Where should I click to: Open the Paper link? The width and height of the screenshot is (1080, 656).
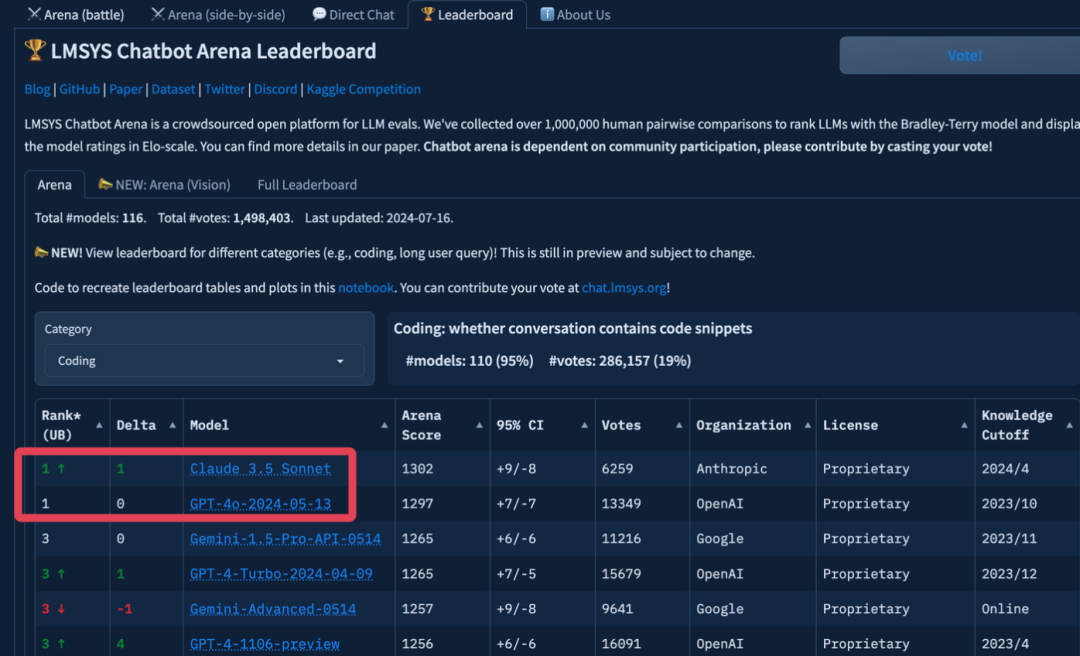coord(125,89)
